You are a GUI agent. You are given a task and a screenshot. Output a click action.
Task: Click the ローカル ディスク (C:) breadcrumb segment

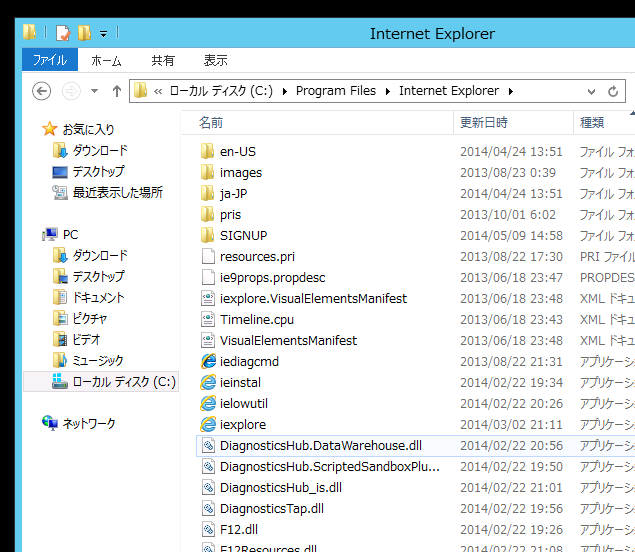(x=221, y=91)
